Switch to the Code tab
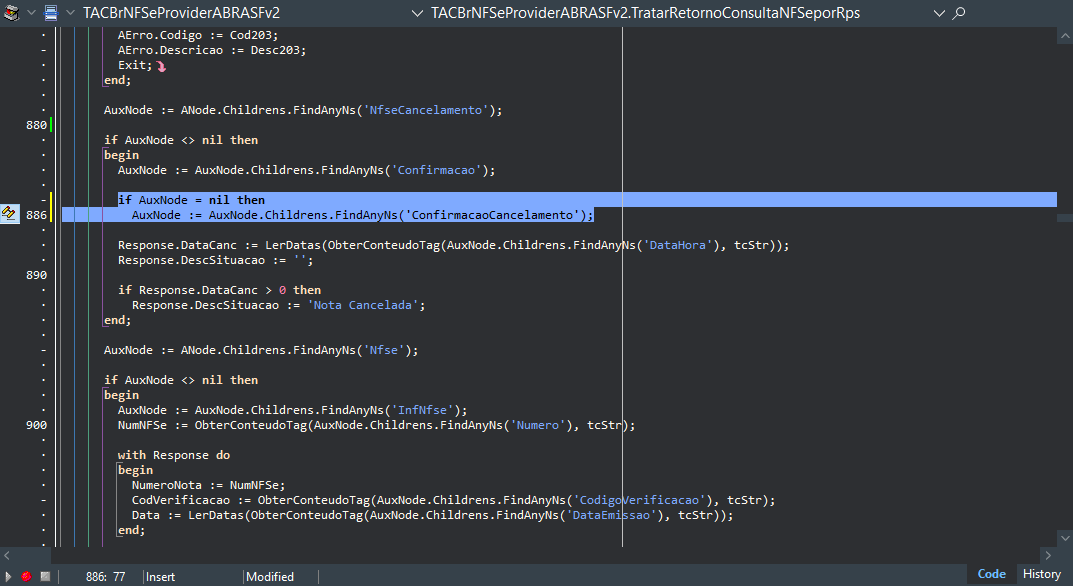This screenshot has width=1073, height=586. point(992,574)
